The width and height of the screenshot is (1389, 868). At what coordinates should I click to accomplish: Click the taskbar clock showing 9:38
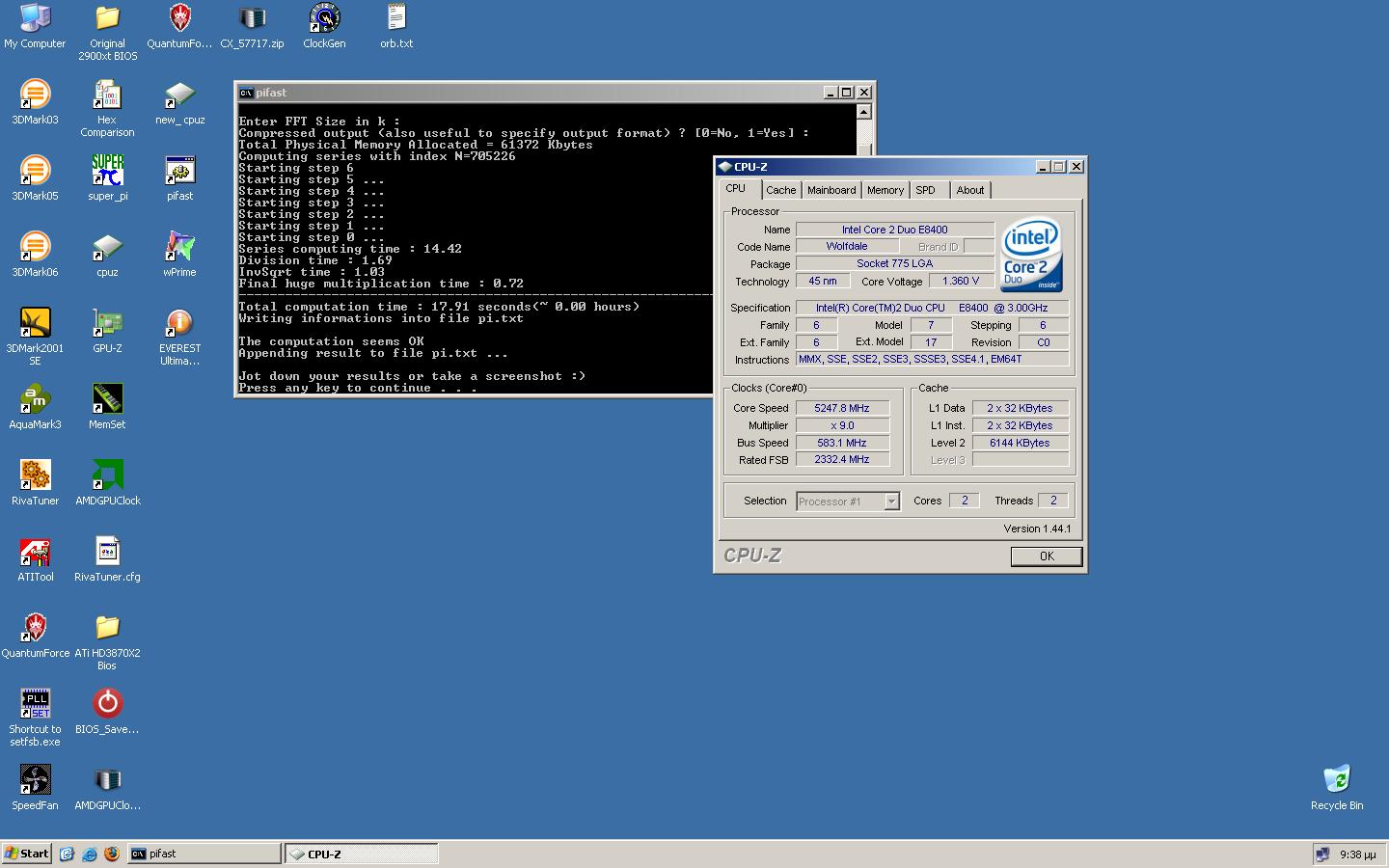(1357, 854)
